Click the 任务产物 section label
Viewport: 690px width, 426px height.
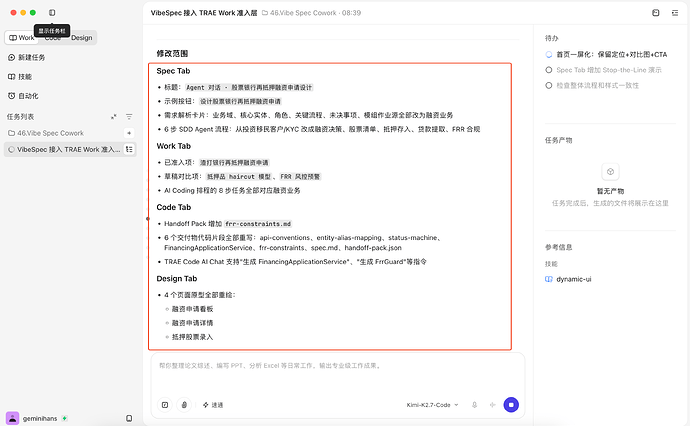[558, 140]
